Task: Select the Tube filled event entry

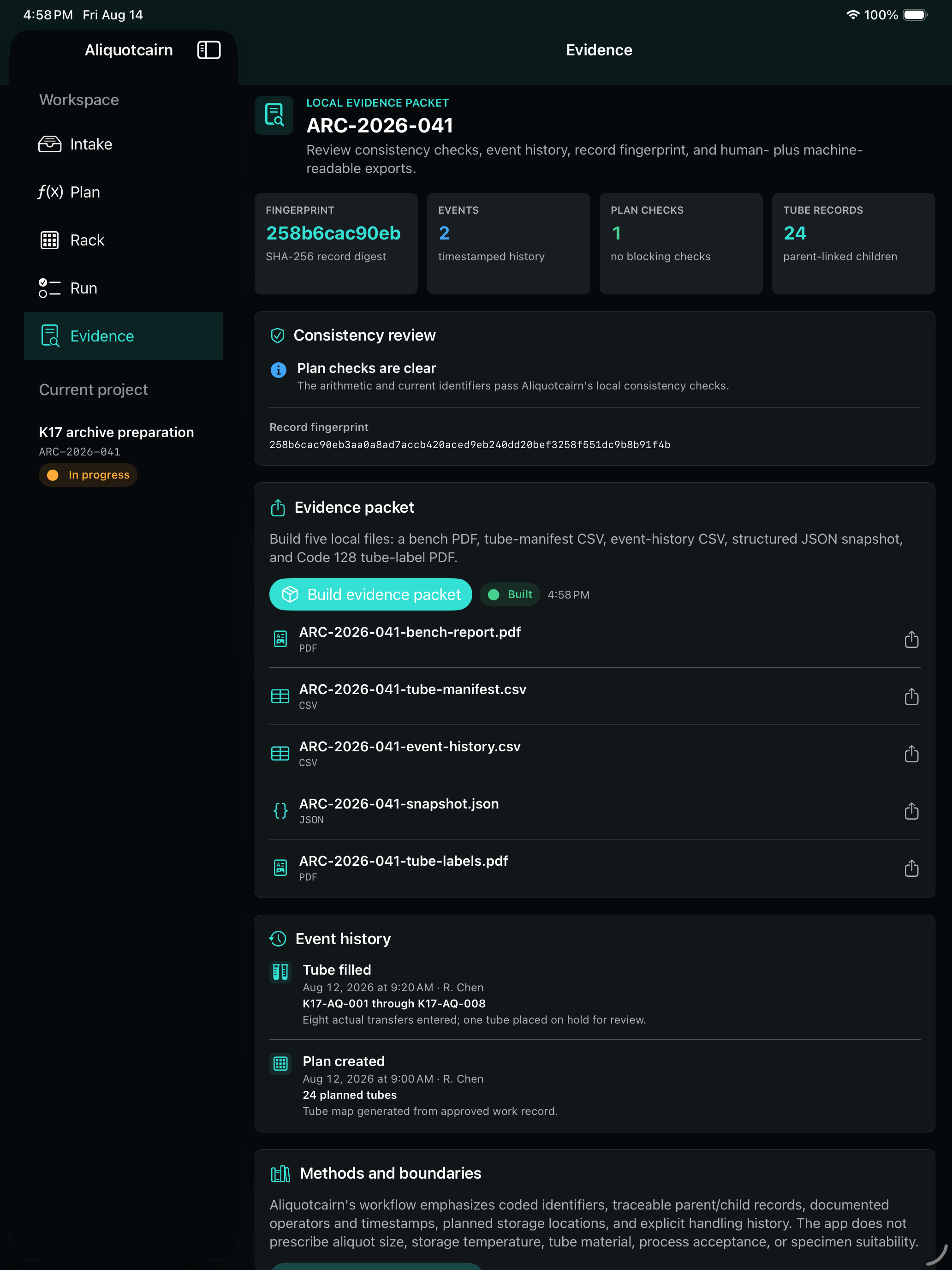Action: click(595, 995)
